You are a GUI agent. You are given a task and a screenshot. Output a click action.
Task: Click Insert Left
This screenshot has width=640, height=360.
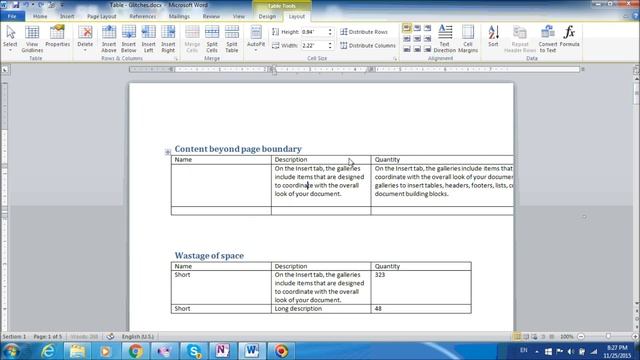[149, 38]
